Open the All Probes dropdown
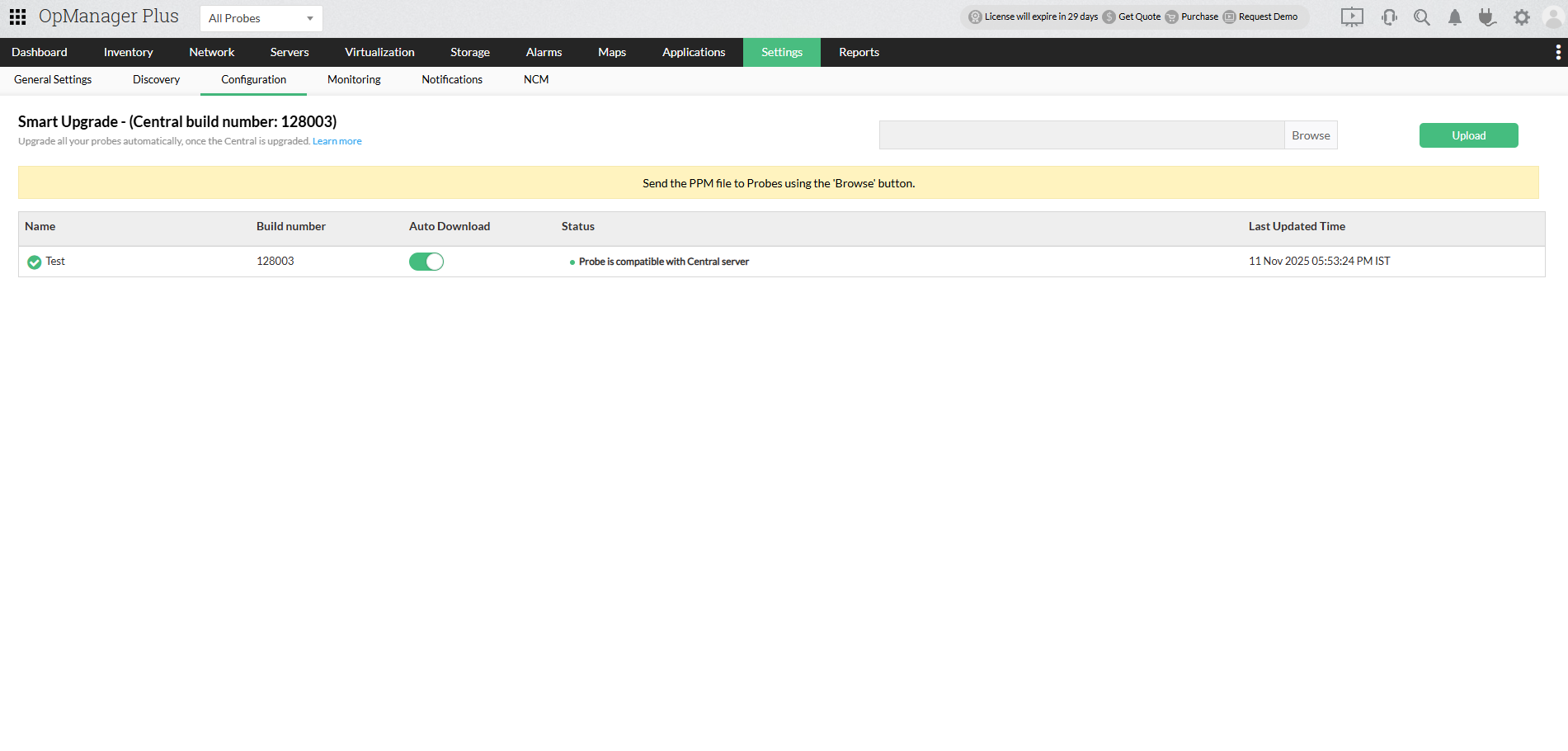 (x=261, y=17)
